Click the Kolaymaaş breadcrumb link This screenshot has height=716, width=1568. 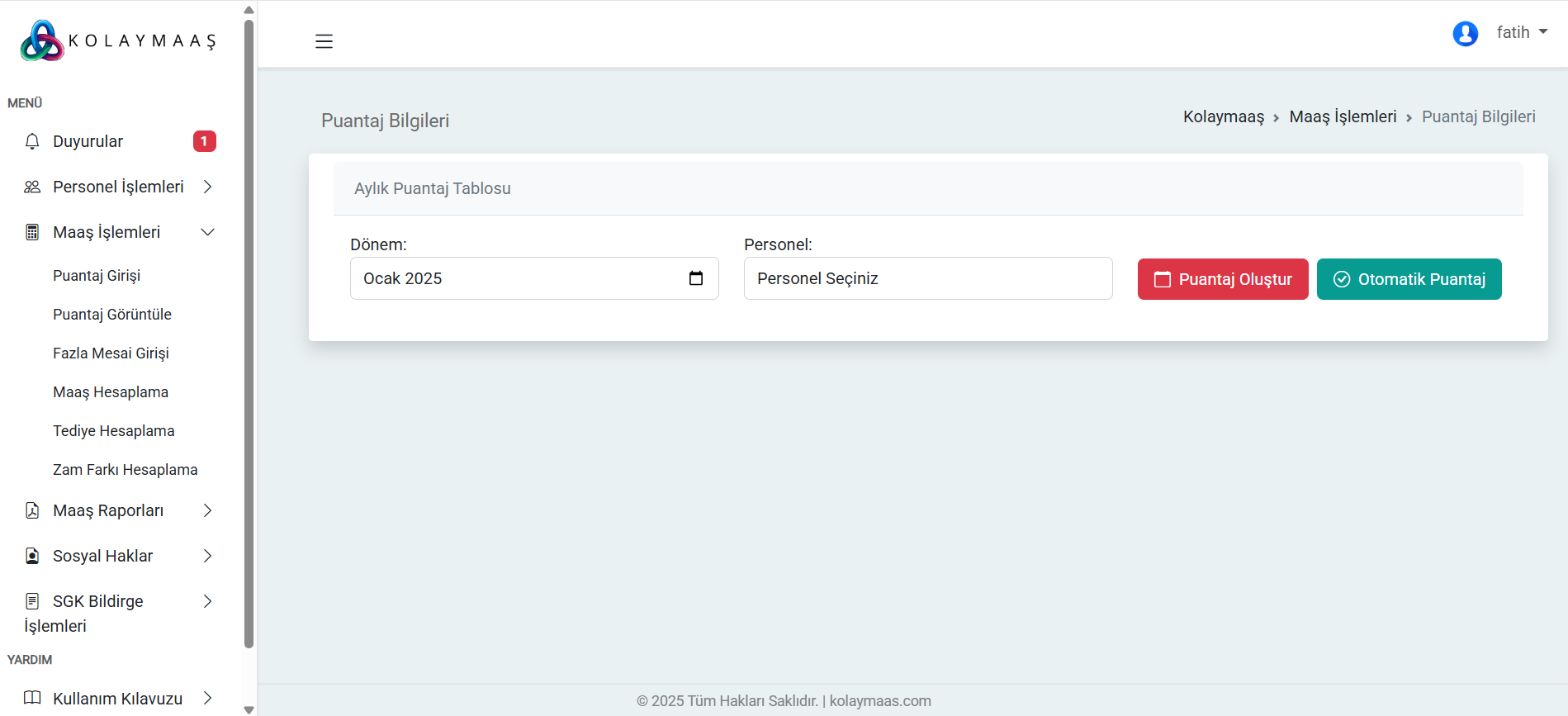1223,116
